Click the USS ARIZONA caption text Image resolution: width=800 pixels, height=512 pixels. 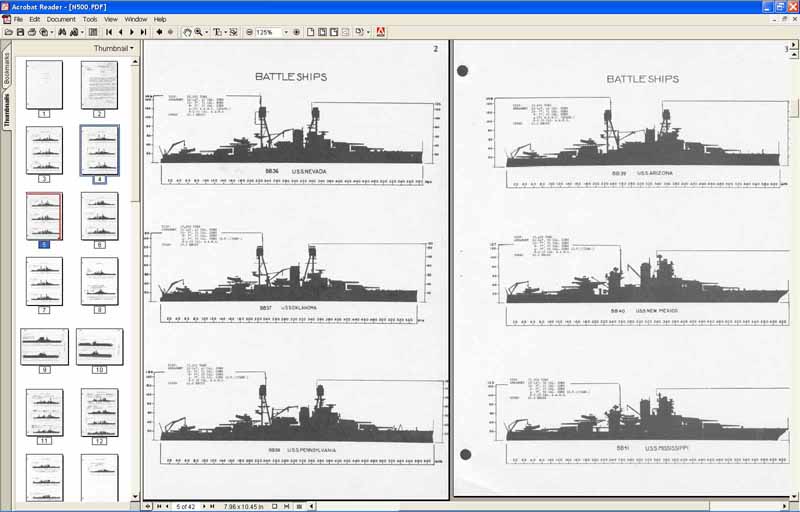point(655,173)
